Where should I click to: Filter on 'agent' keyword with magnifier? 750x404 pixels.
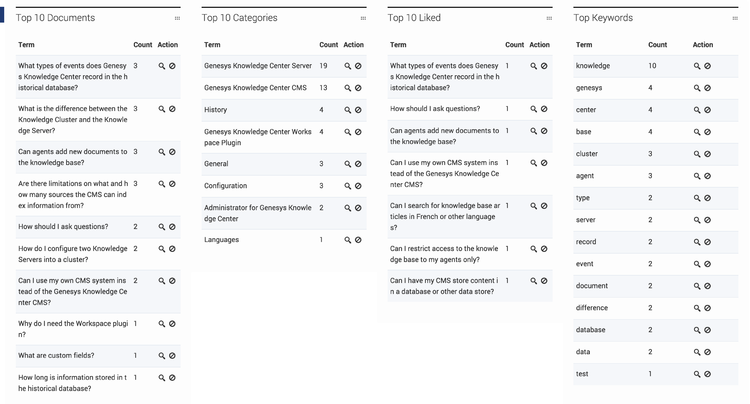pyautogui.click(x=697, y=176)
